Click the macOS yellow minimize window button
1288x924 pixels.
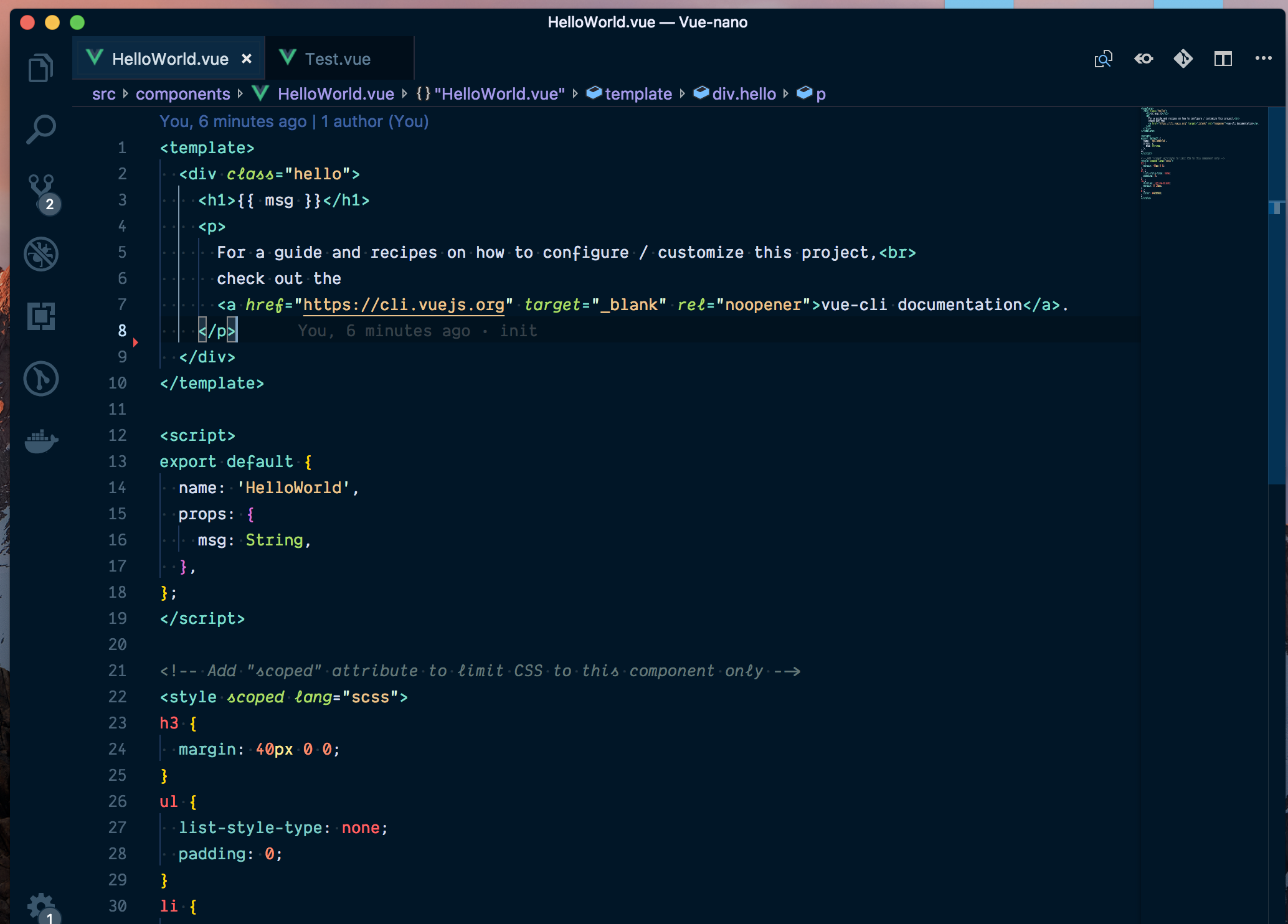(x=52, y=22)
